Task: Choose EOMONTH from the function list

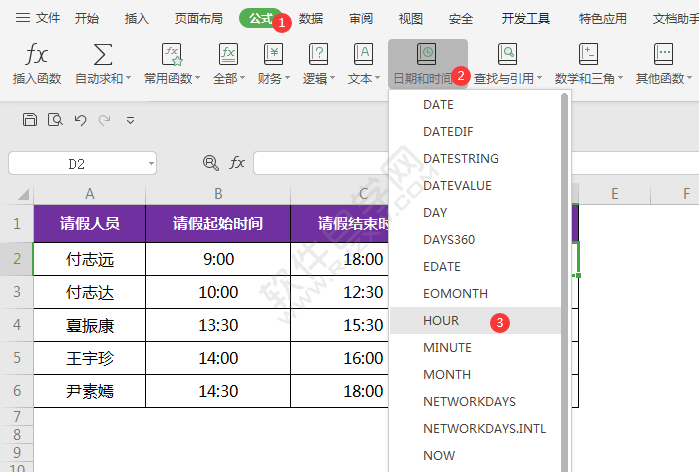Action: pyautogui.click(x=475, y=293)
